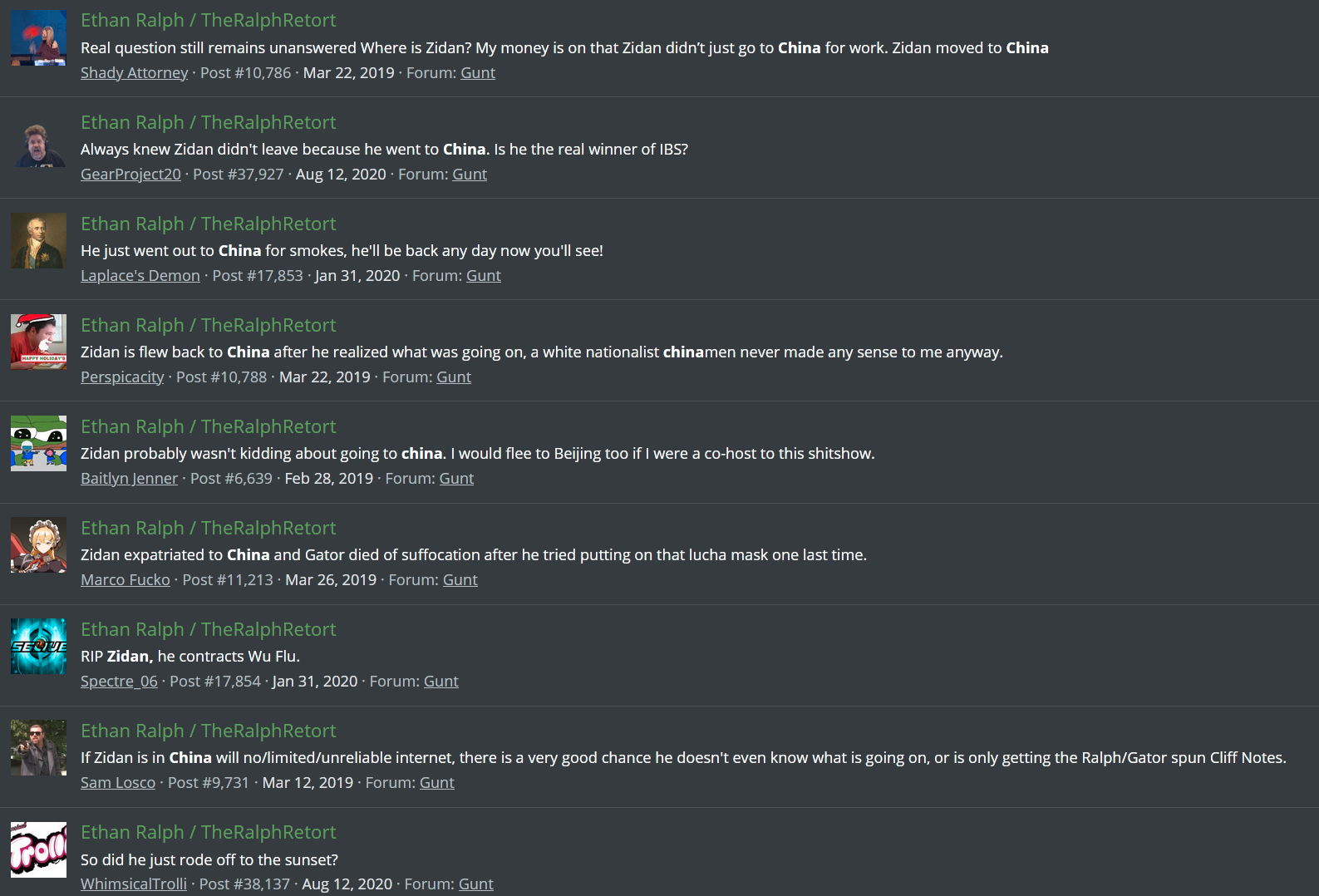The width and height of the screenshot is (1319, 896).
Task: Open Marco Fucko's anime avatar
Action: tap(38, 545)
